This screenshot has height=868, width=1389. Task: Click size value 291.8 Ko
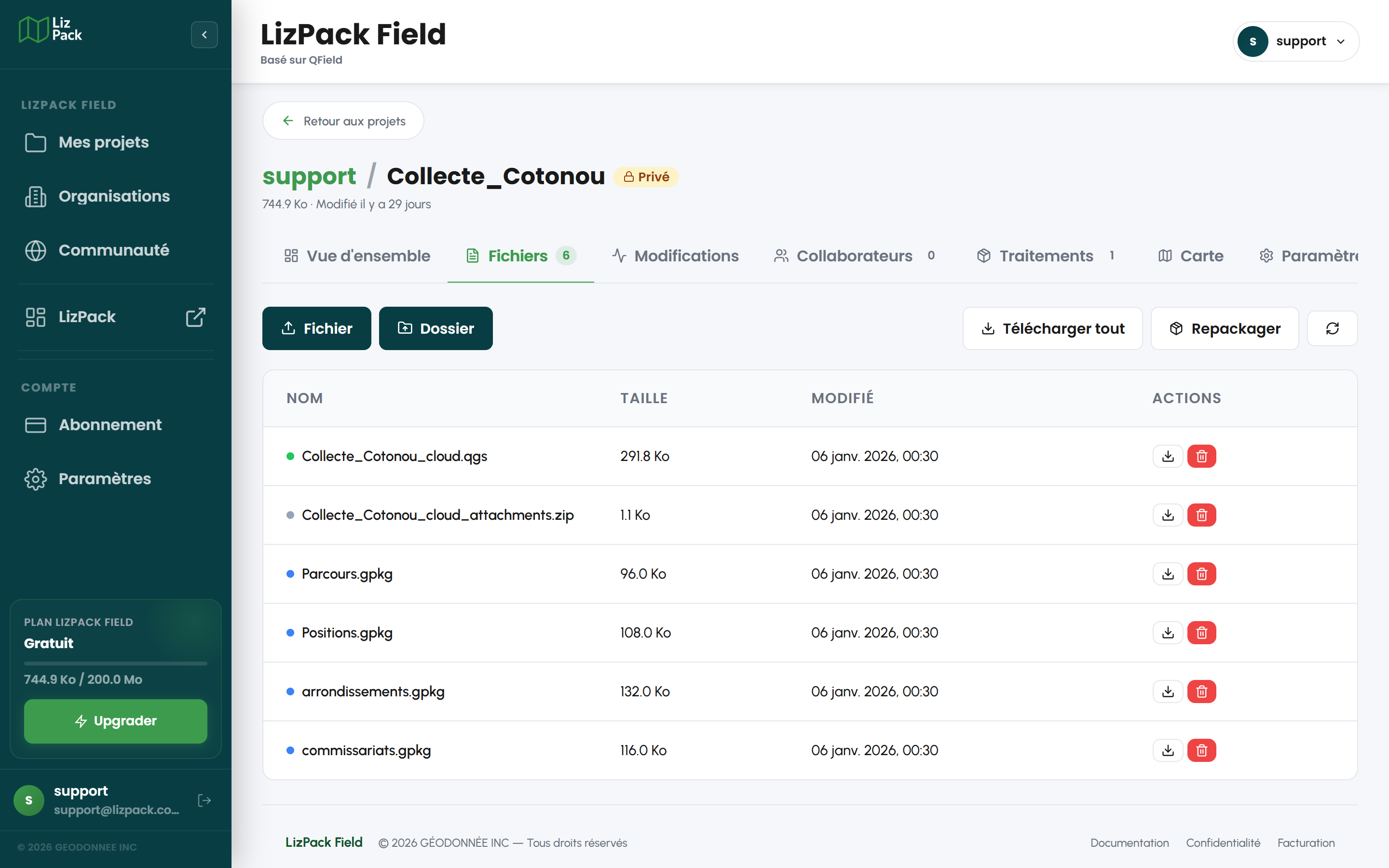(644, 456)
